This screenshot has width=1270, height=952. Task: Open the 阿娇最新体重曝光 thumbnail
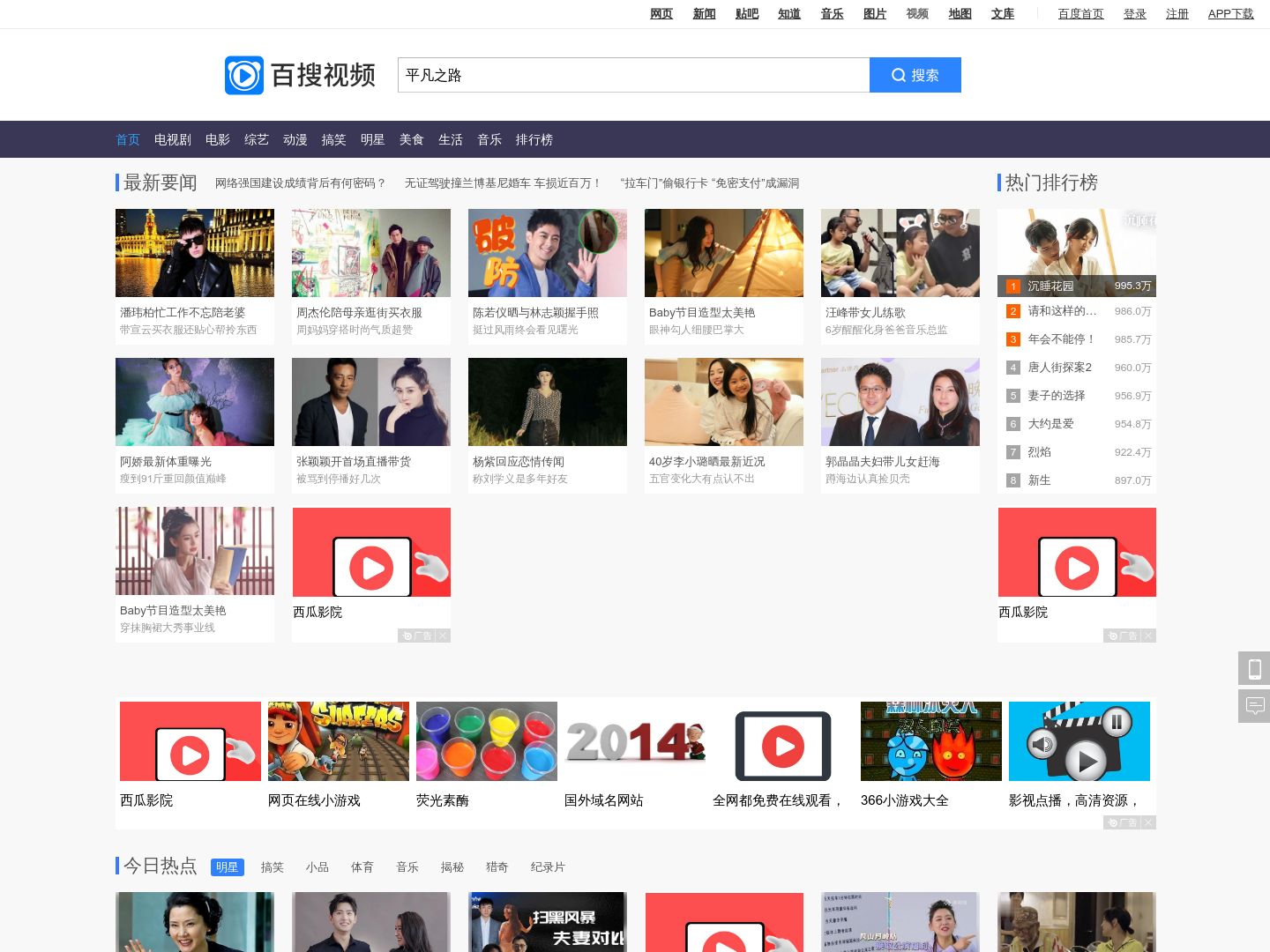pos(195,402)
